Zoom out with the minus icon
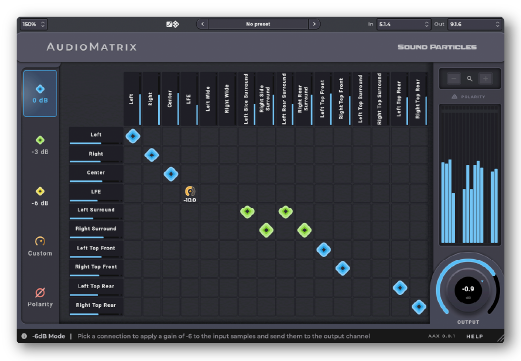Screen dimensions: 521x361 pyautogui.click(x=454, y=79)
